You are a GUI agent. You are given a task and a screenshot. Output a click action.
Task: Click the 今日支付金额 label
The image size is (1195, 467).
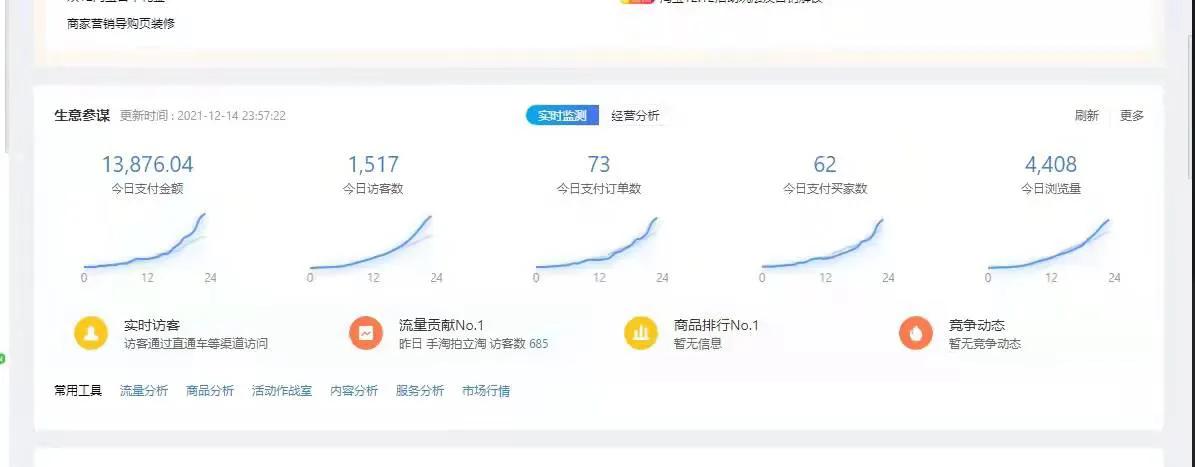[148, 189]
